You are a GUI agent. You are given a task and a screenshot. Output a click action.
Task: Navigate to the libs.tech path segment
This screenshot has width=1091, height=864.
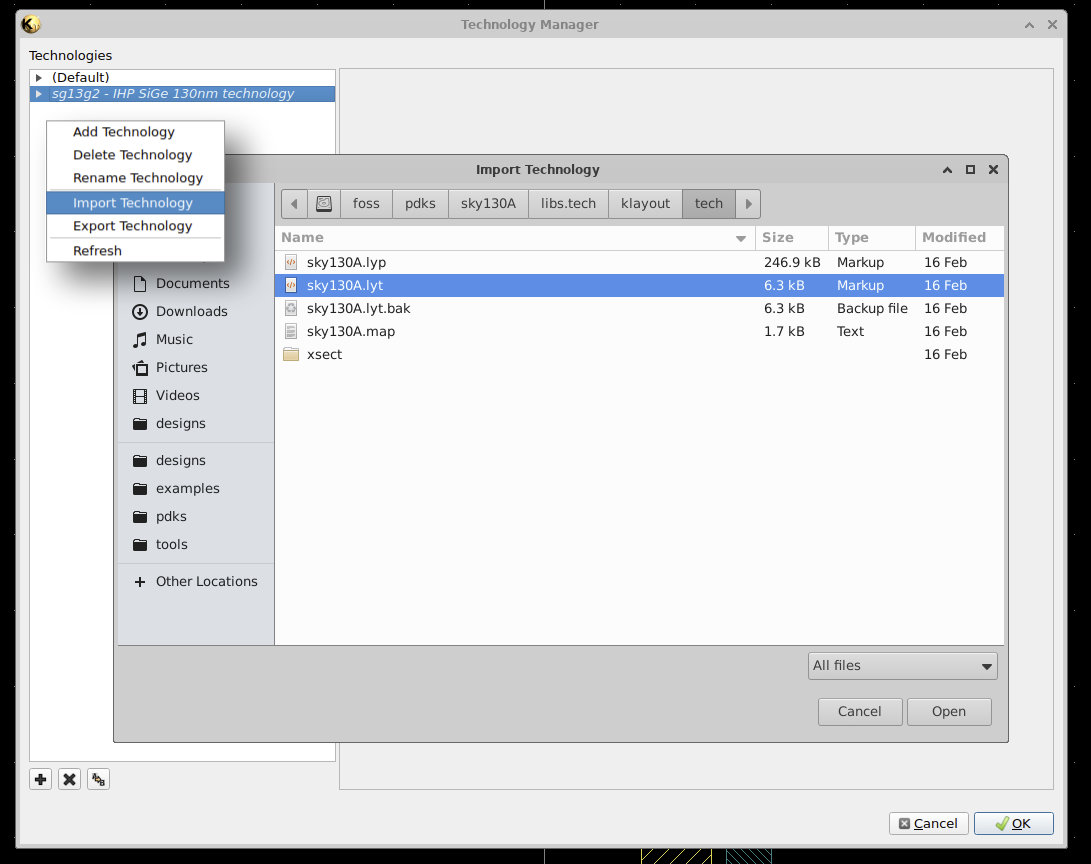point(568,203)
